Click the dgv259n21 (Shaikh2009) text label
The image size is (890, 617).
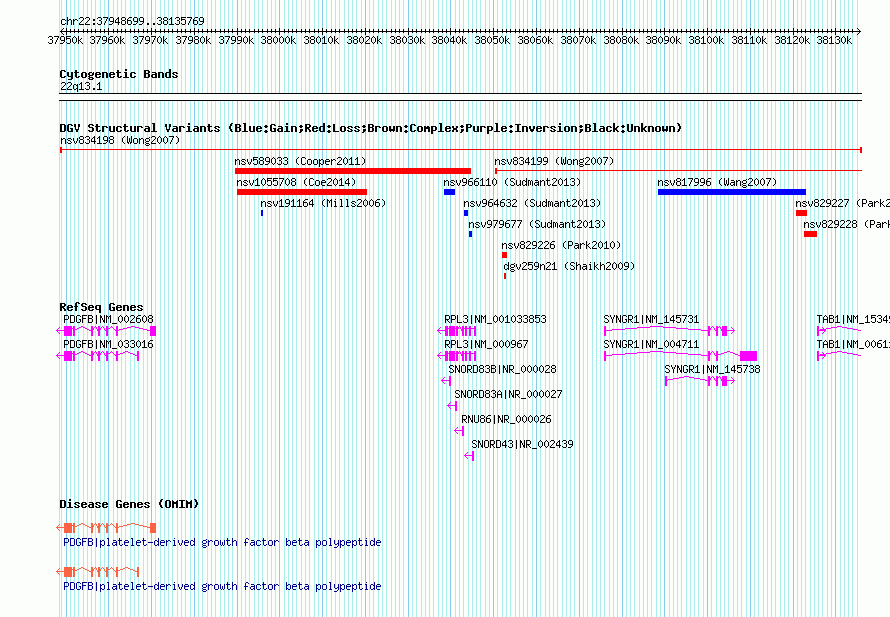[569, 266]
